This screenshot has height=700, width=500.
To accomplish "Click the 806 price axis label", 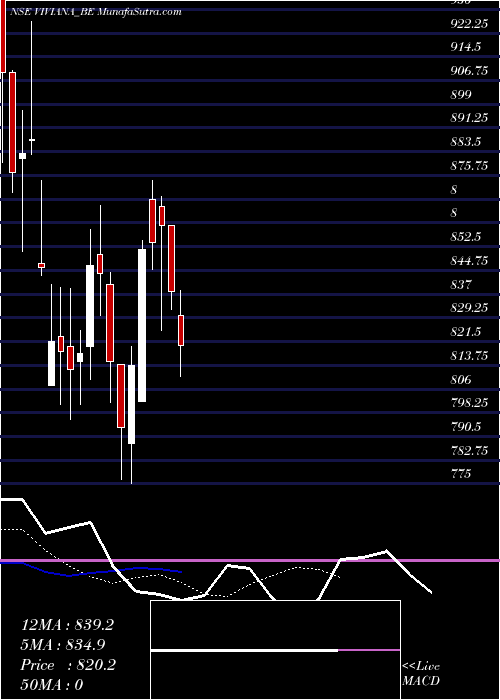I will [x=461, y=380].
